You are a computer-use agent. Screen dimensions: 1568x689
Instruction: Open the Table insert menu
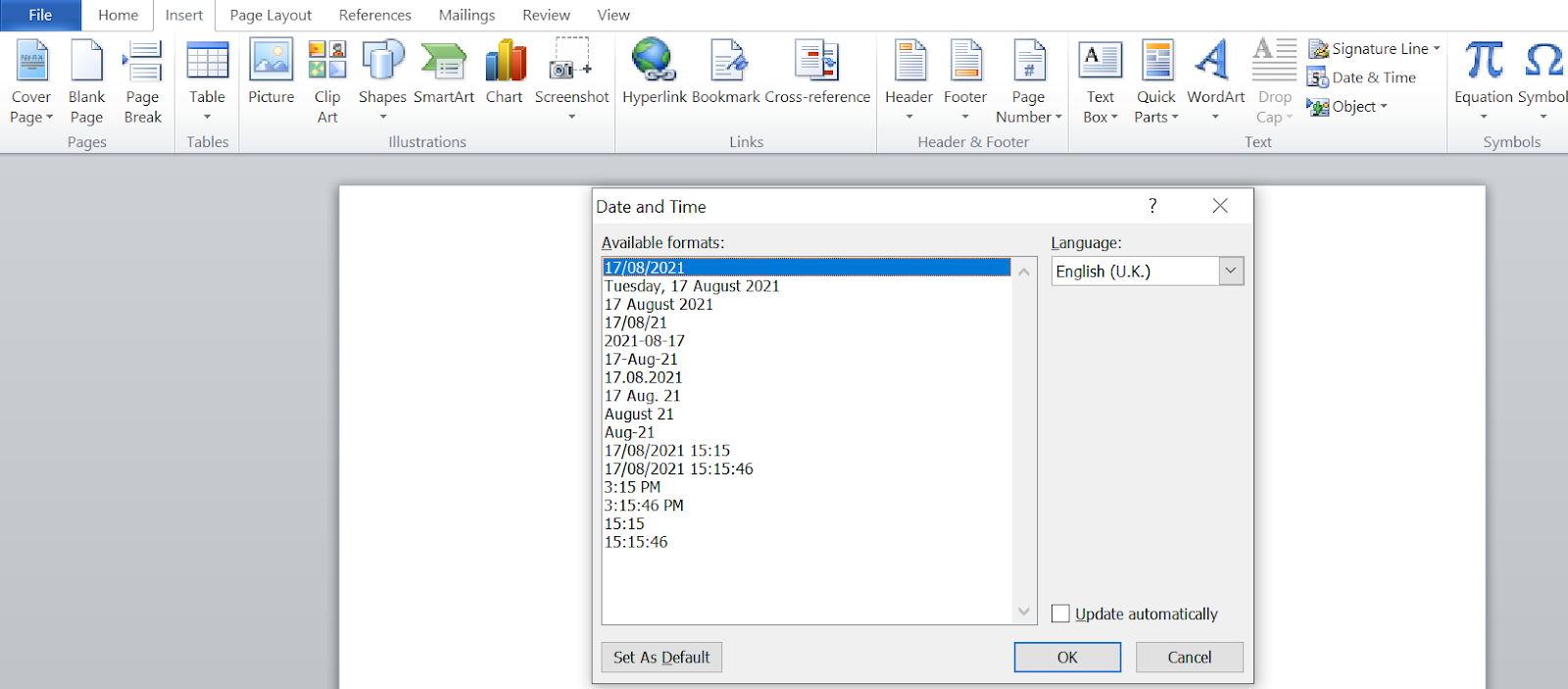pos(207,82)
